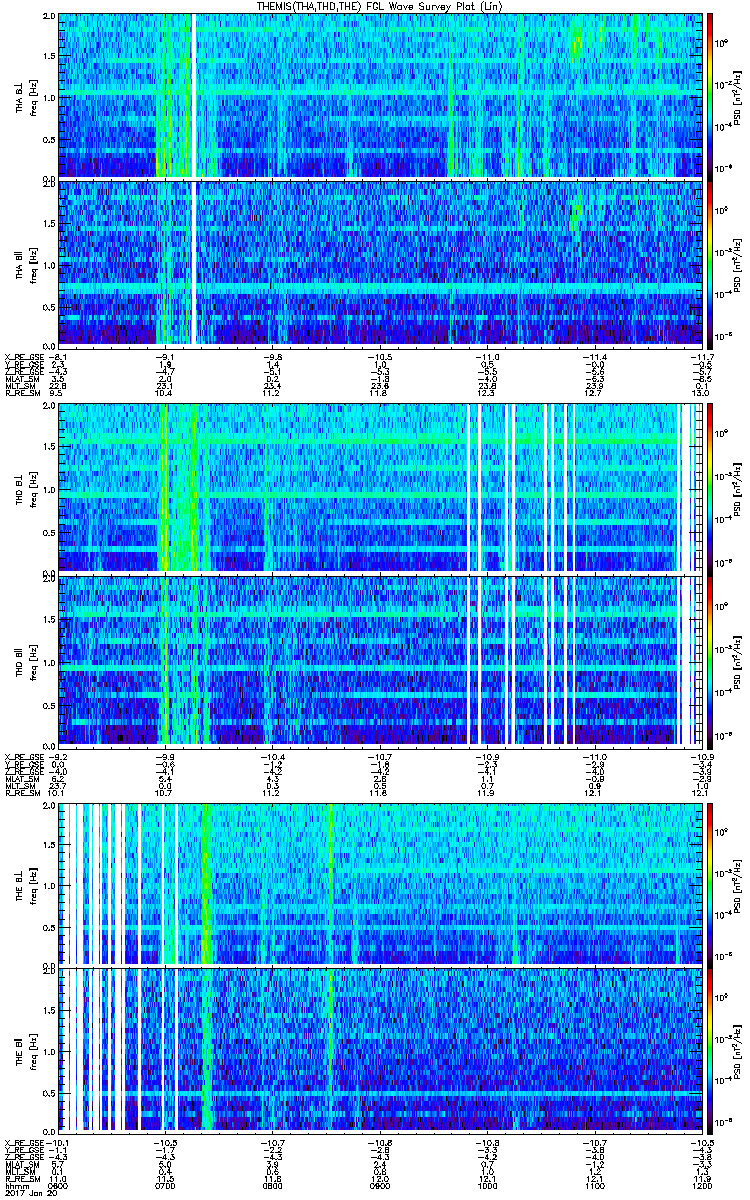Click the THE B-parallel spectrogram panel
Image resolution: width=750 pixels, height=1200 pixels.
[381, 1049]
